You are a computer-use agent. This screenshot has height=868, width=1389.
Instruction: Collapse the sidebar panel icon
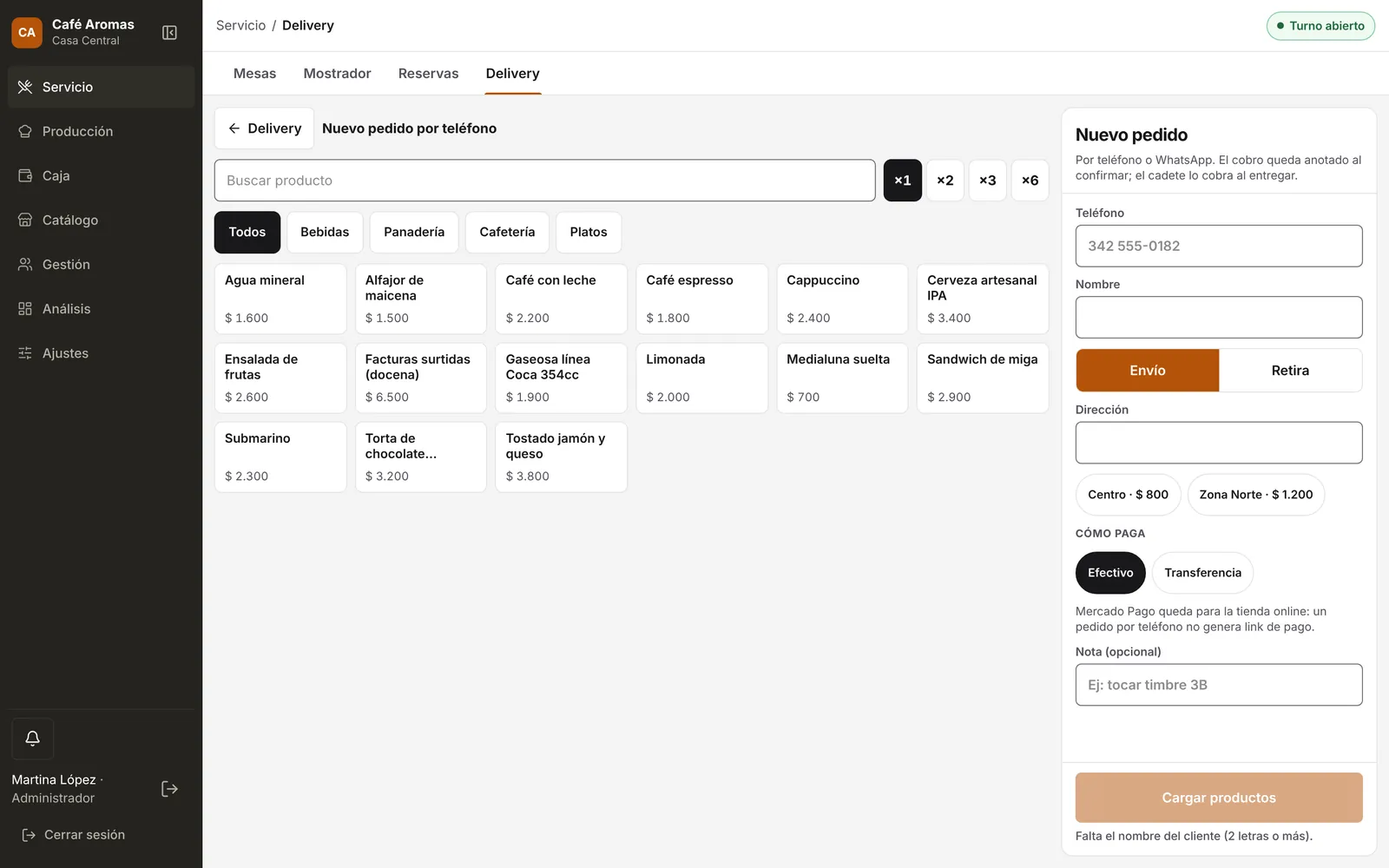click(x=169, y=32)
